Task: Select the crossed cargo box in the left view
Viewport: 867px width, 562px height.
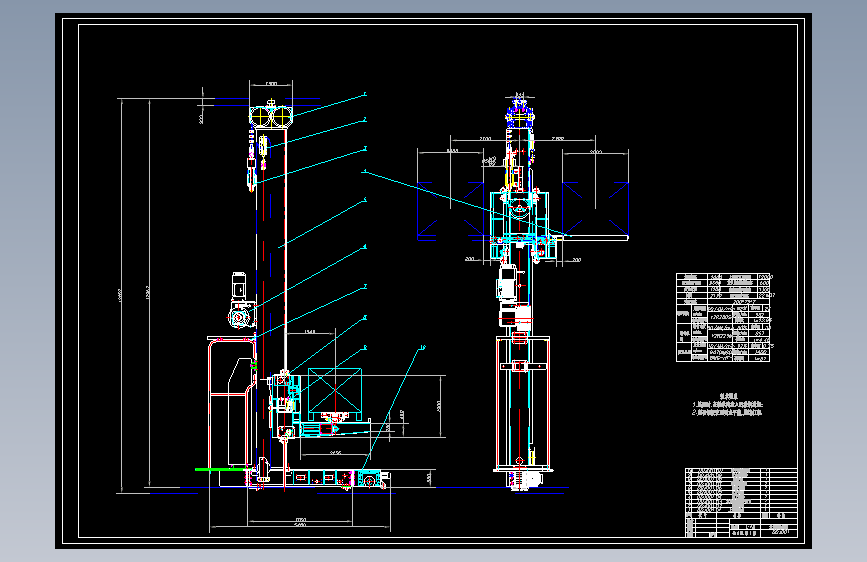Action: point(335,390)
